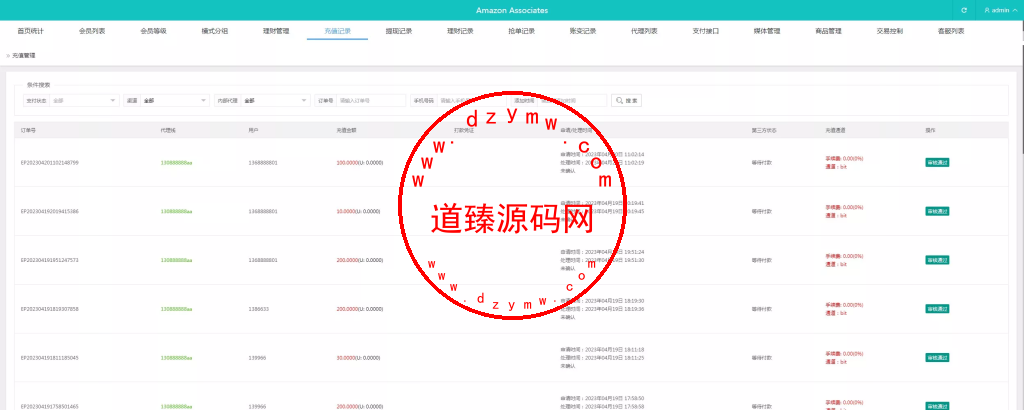Switch to the 会员等级 tab

point(153,31)
